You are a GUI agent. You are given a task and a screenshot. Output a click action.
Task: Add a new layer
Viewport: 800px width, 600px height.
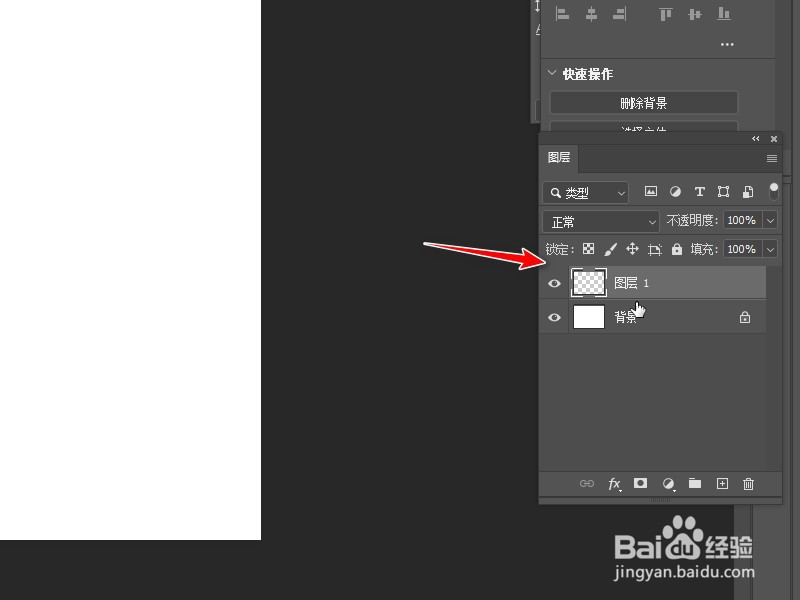[x=722, y=484]
